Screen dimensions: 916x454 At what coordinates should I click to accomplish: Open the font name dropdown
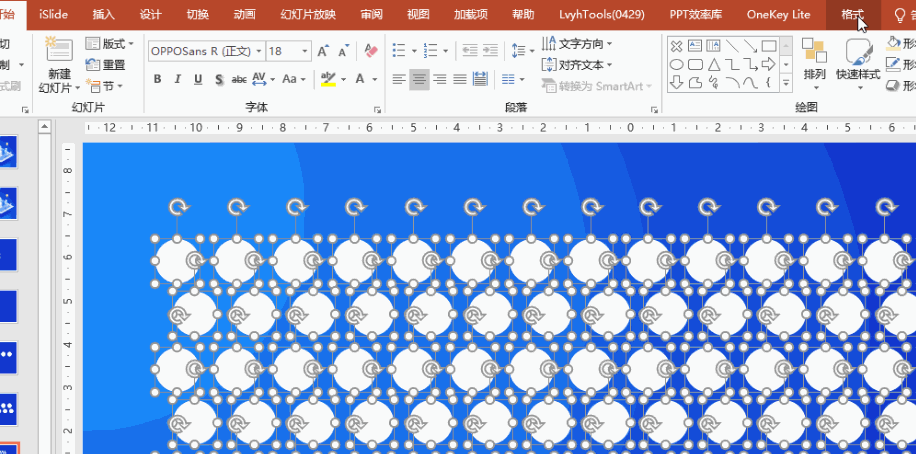coord(260,51)
